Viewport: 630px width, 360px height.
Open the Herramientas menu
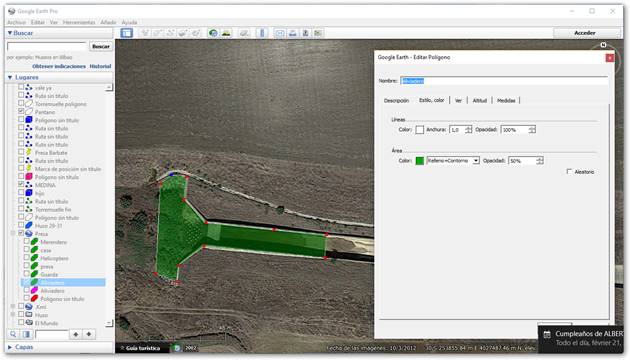pyautogui.click(x=79, y=22)
